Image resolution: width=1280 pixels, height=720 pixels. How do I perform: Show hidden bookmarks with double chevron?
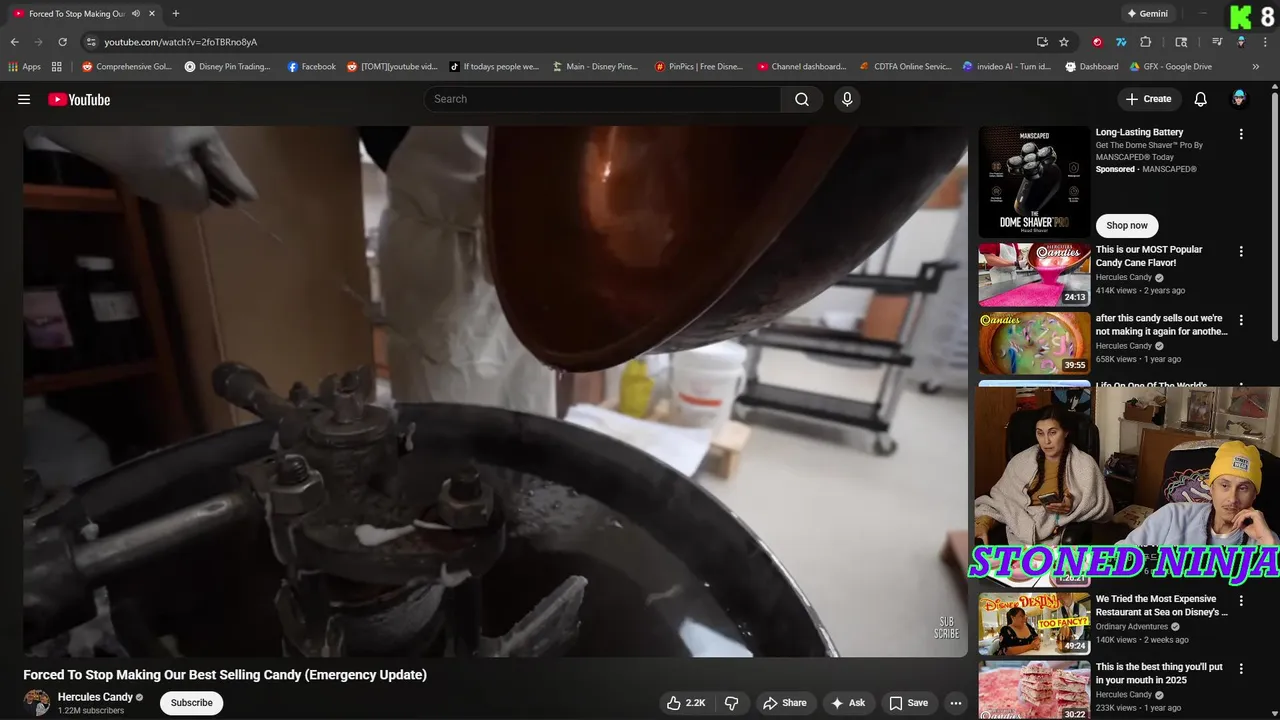point(1256,67)
